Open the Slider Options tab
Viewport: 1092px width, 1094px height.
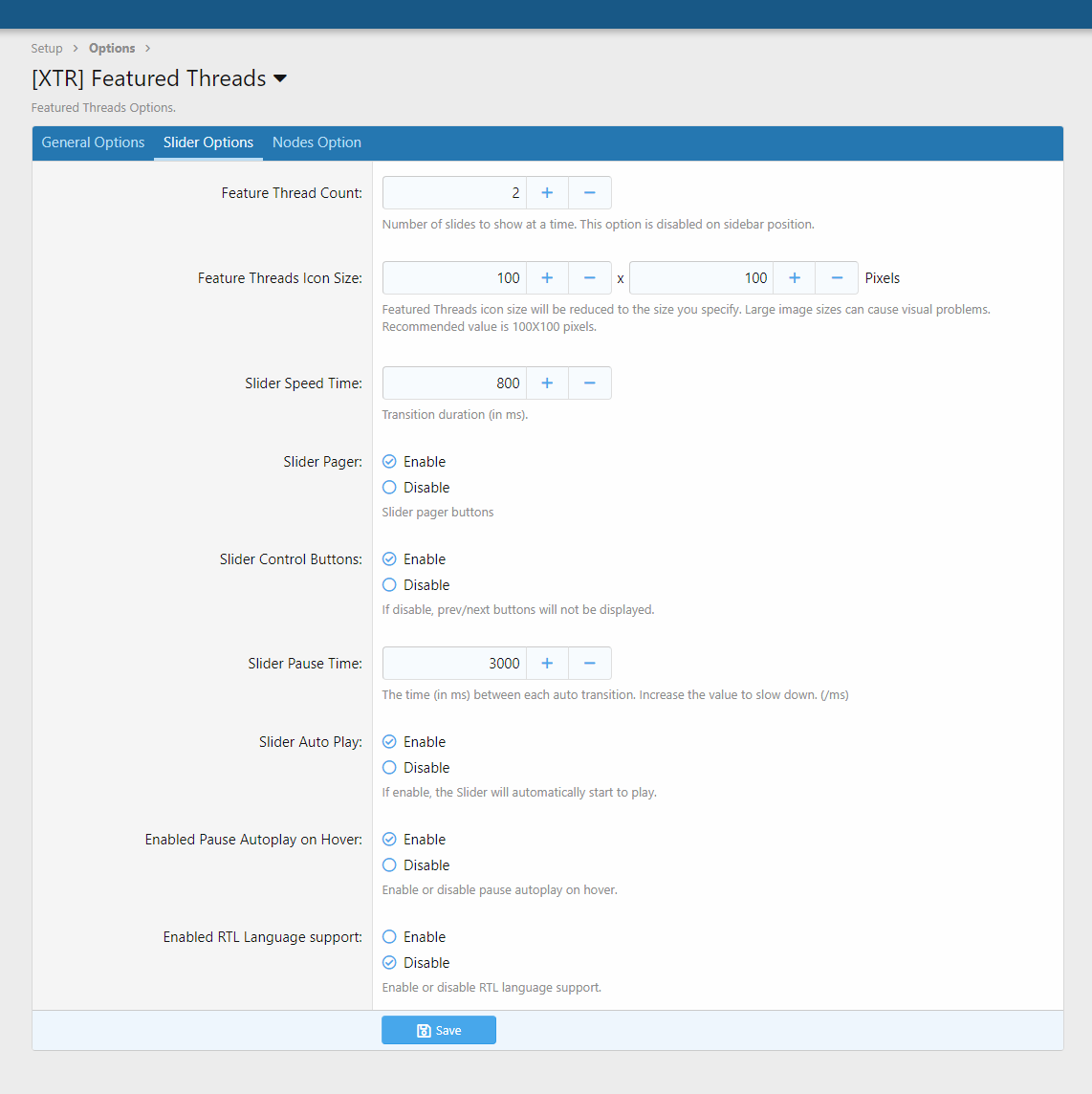click(207, 142)
